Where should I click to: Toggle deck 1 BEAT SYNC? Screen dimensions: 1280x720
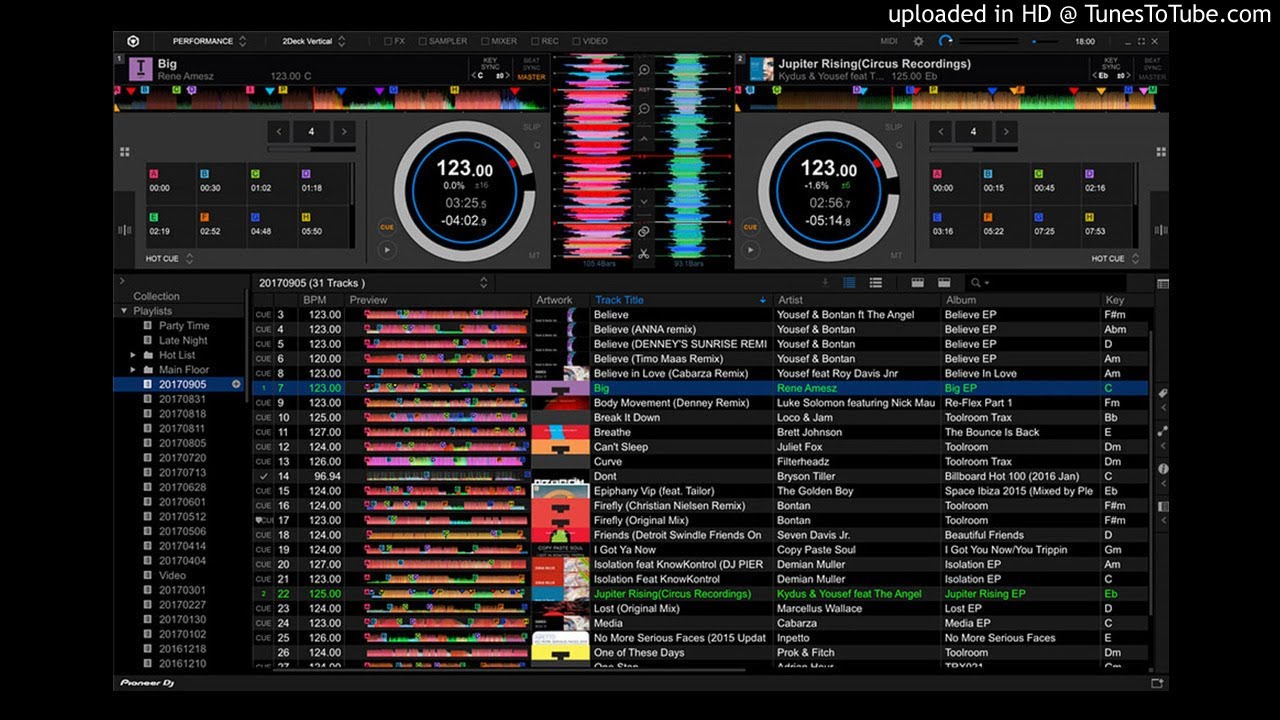pyautogui.click(x=532, y=64)
